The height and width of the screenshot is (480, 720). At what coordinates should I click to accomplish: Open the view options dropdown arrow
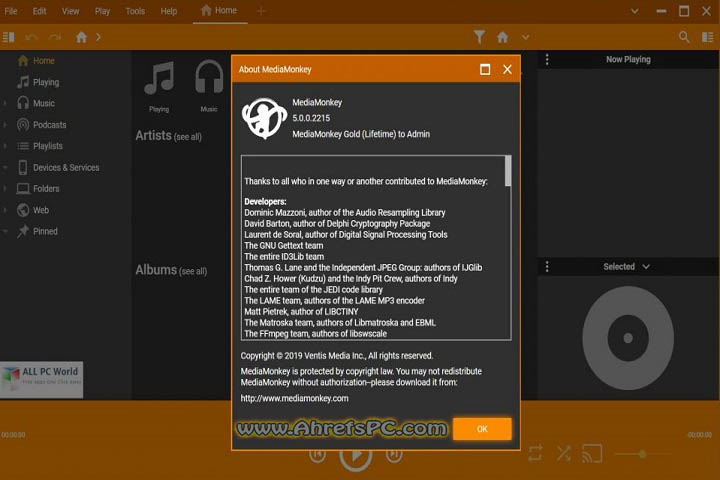click(x=525, y=37)
